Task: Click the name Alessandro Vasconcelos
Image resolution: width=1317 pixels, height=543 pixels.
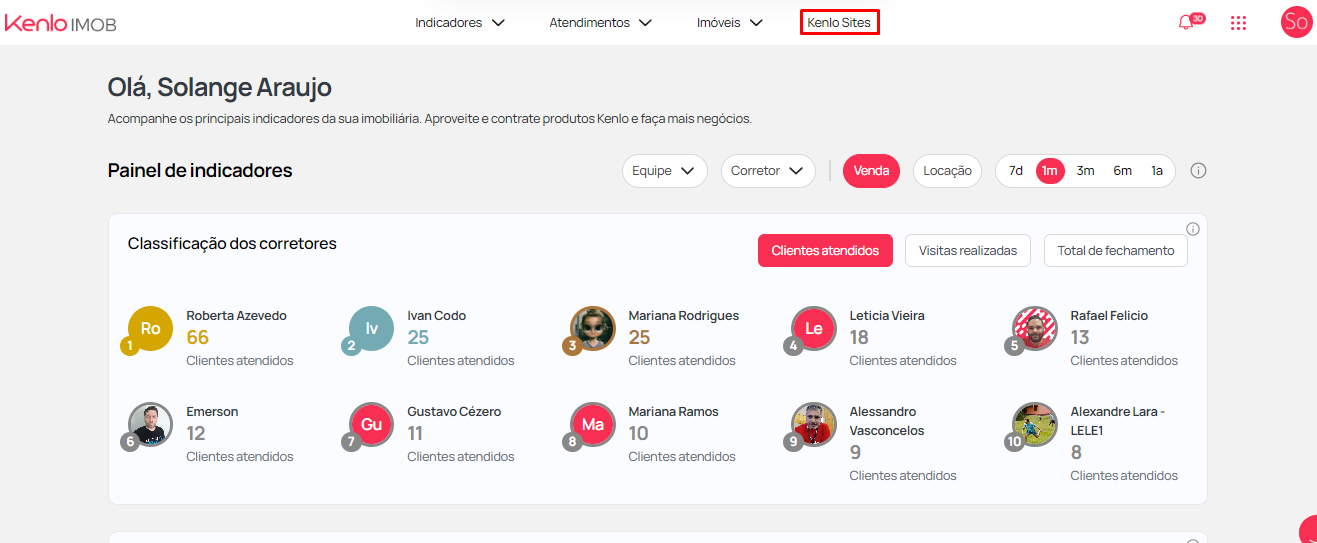Action: (x=886, y=421)
